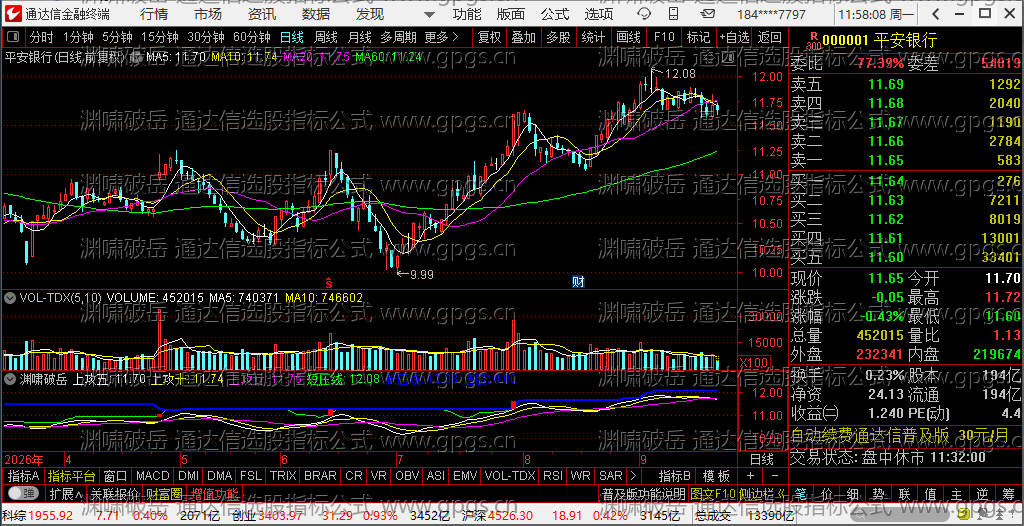Open the 公式 menu
Viewport: 1024px width, 526px height.
point(554,14)
